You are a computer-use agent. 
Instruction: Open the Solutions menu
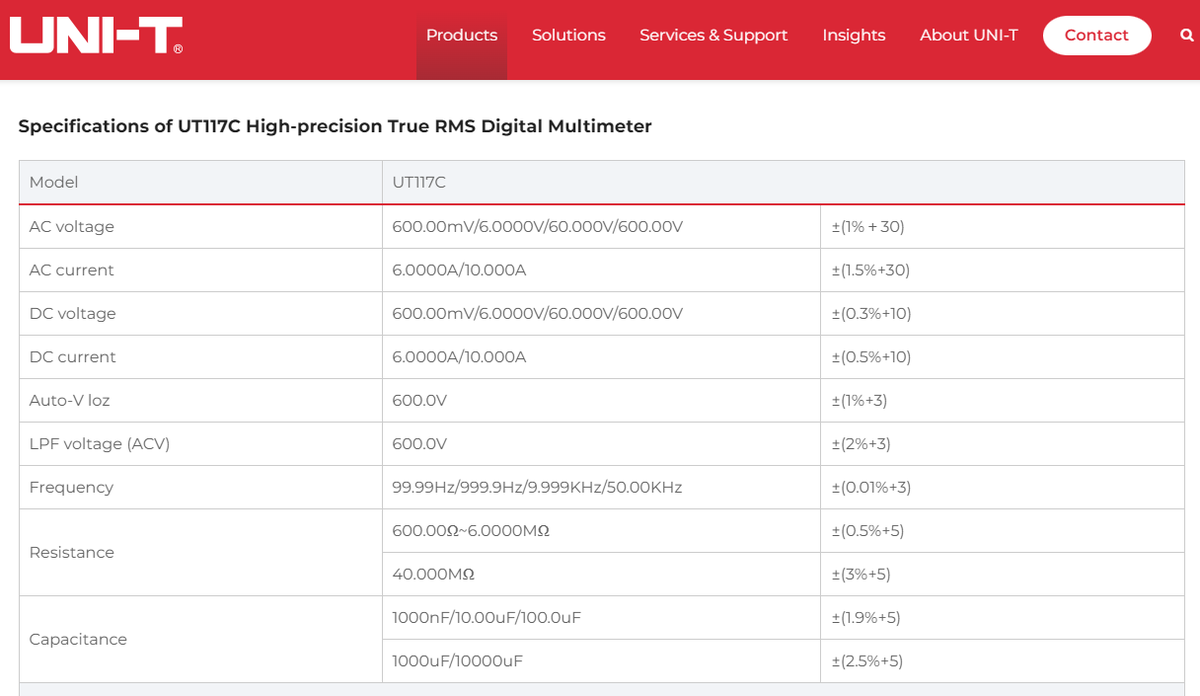tap(569, 35)
